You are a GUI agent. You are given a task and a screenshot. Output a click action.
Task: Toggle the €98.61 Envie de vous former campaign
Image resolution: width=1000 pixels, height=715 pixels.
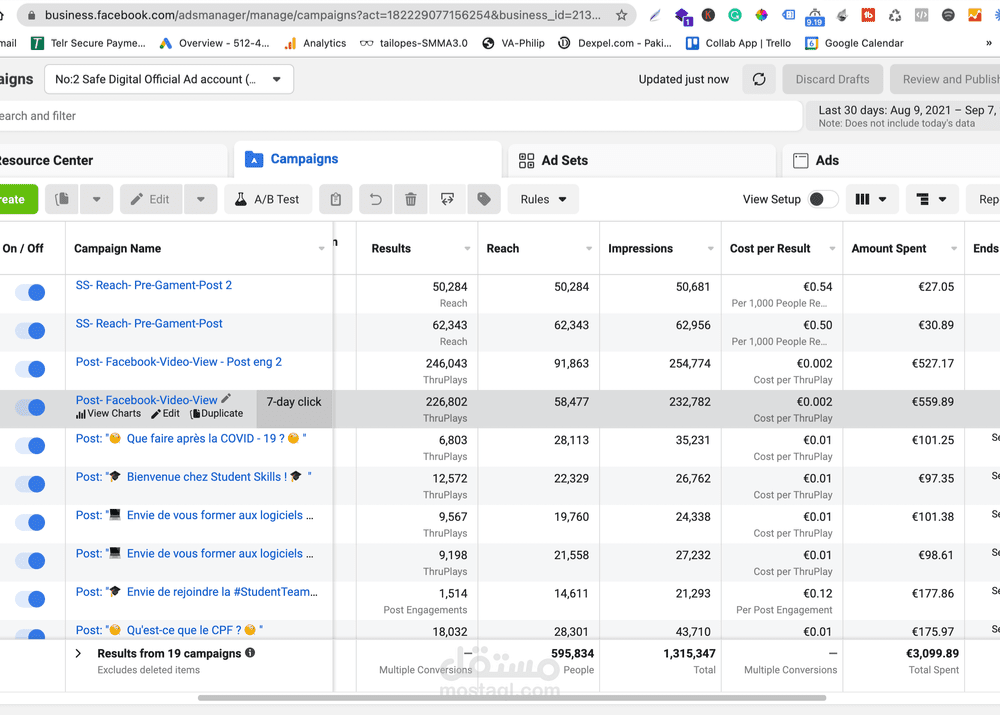31,561
